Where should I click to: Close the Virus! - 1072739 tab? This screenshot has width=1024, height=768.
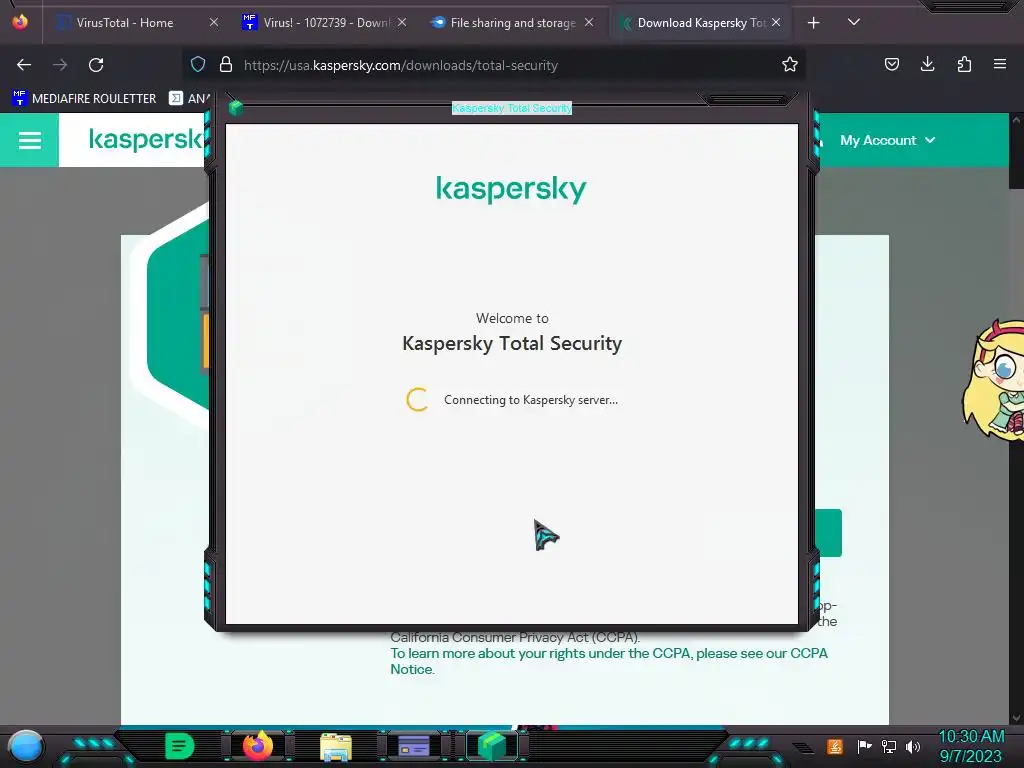[x=402, y=23]
